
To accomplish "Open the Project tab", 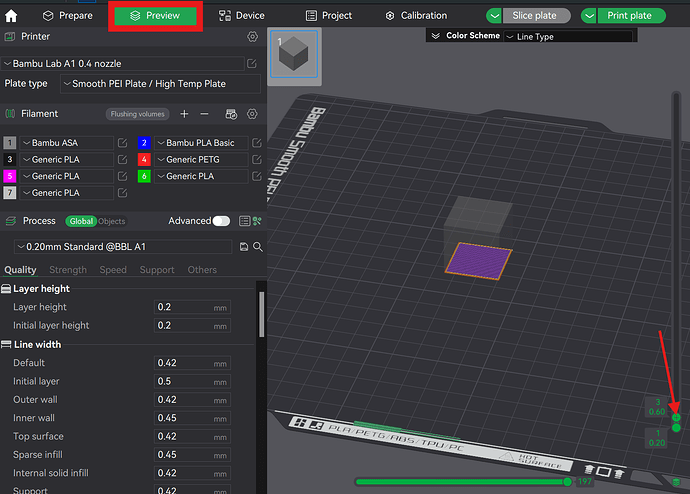I will pos(329,16).
